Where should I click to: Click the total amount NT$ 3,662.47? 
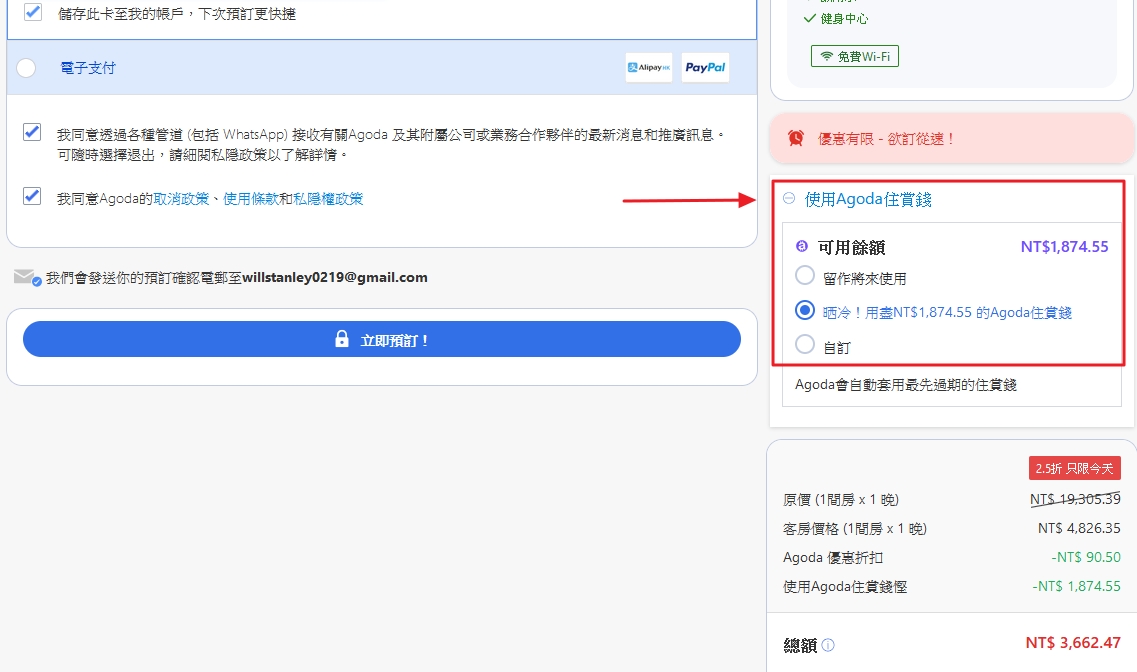coord(1073,643)
